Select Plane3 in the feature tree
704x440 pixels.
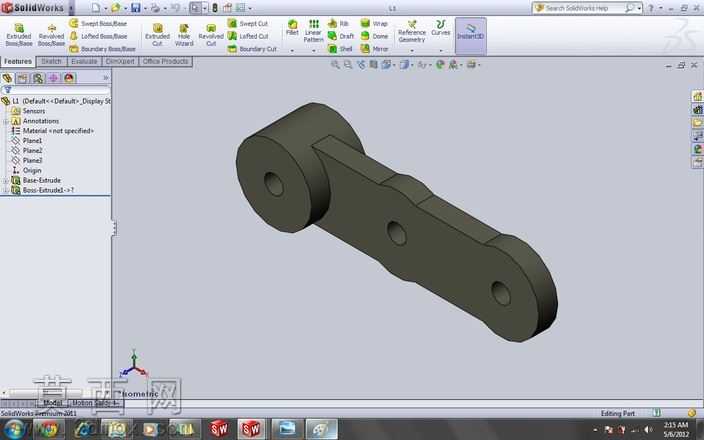tap(26, 161)
